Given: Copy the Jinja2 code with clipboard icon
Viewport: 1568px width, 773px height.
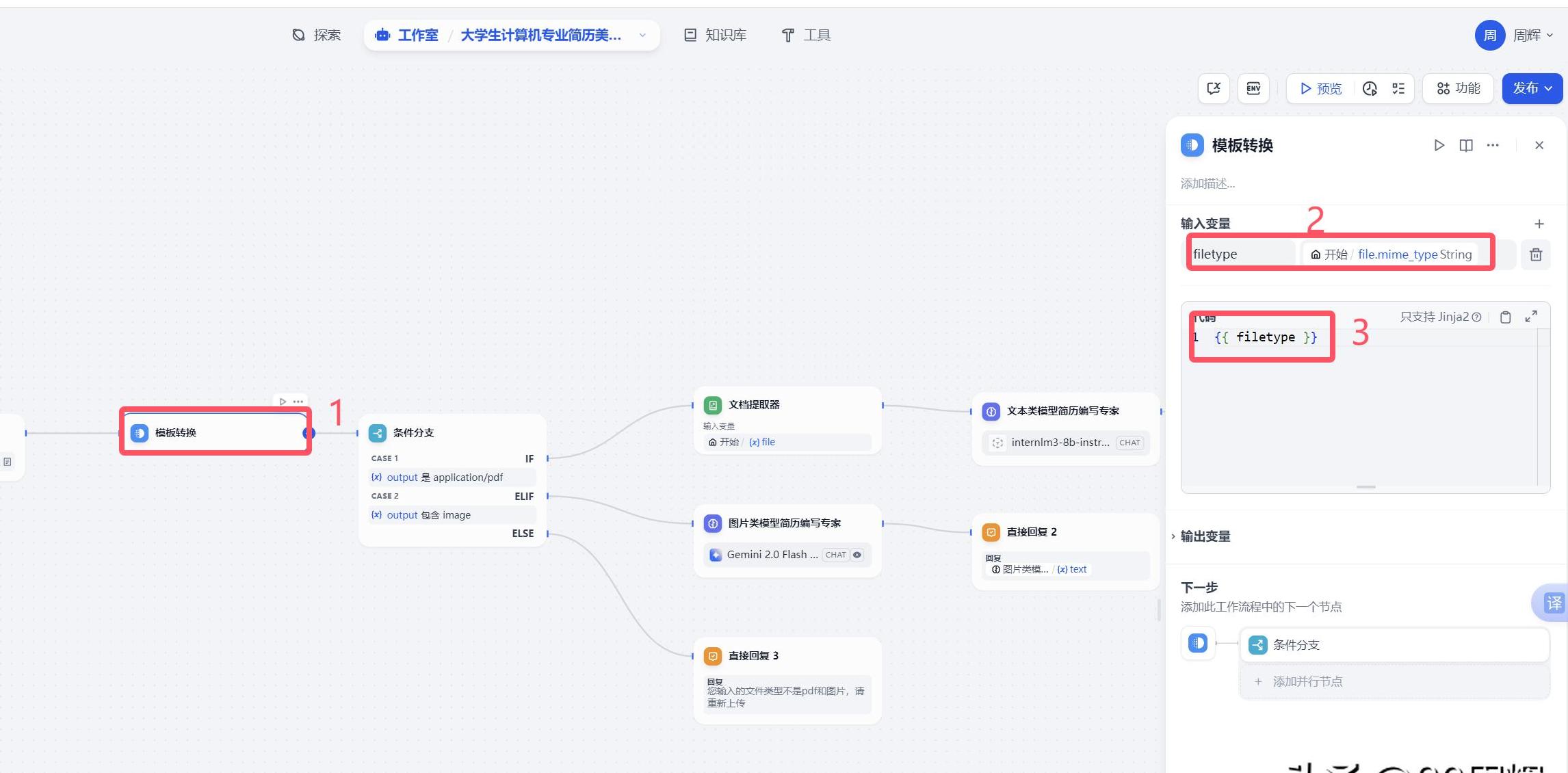Looking at the screenshot, I should [1505, 317].
